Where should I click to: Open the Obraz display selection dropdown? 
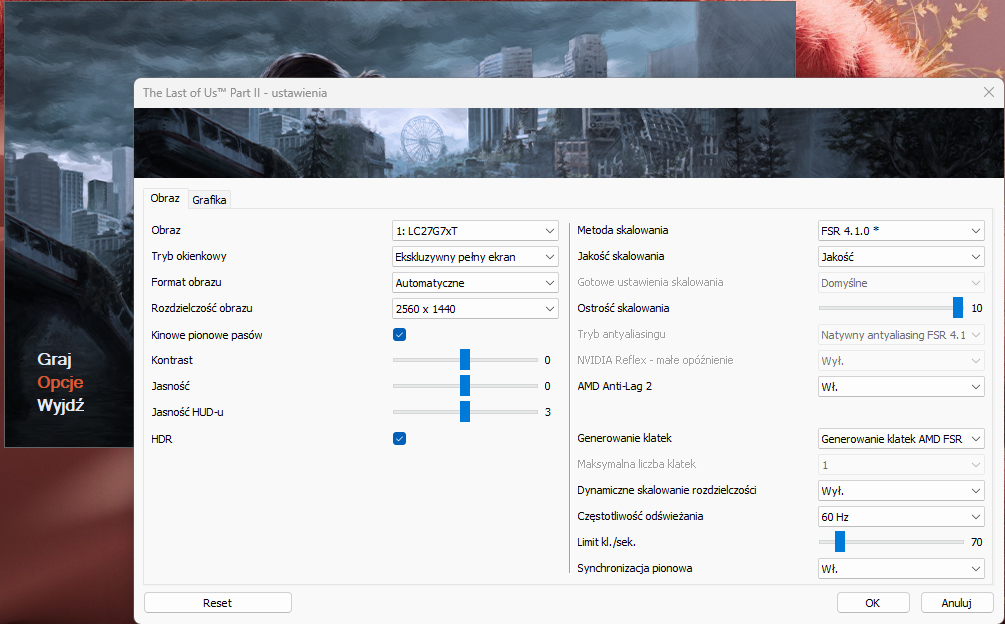tap(475, 231)
